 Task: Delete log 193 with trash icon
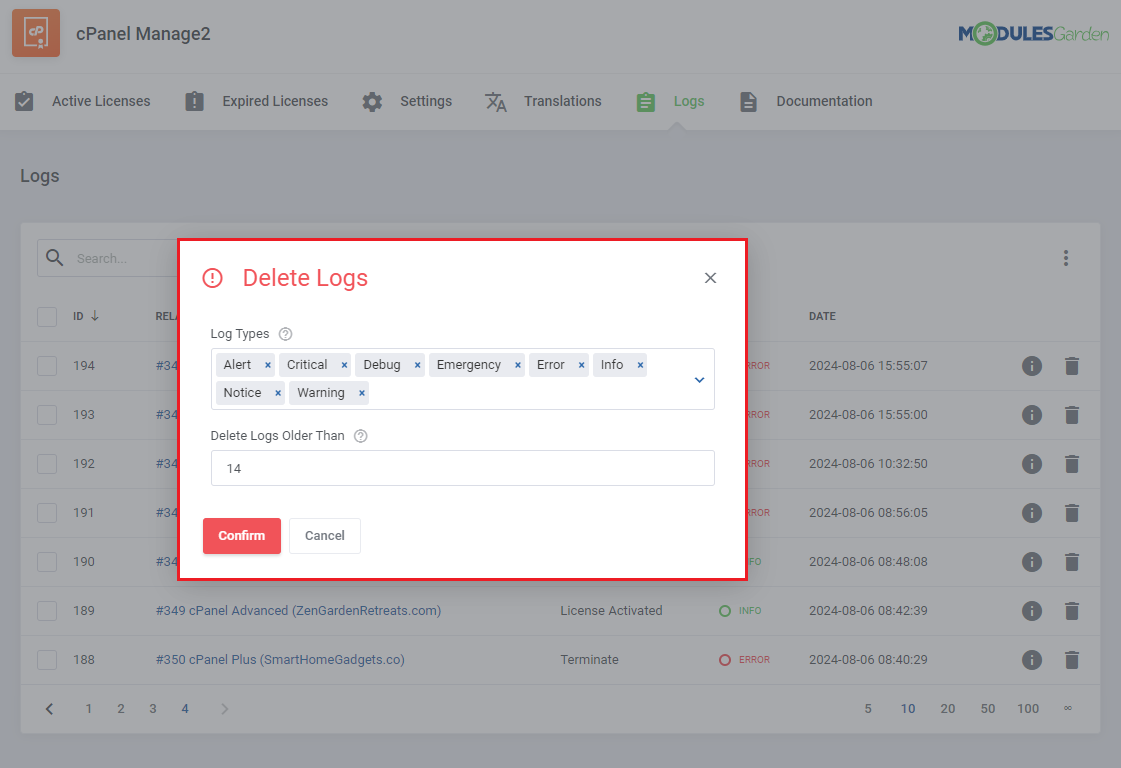tap(1072, 415)
